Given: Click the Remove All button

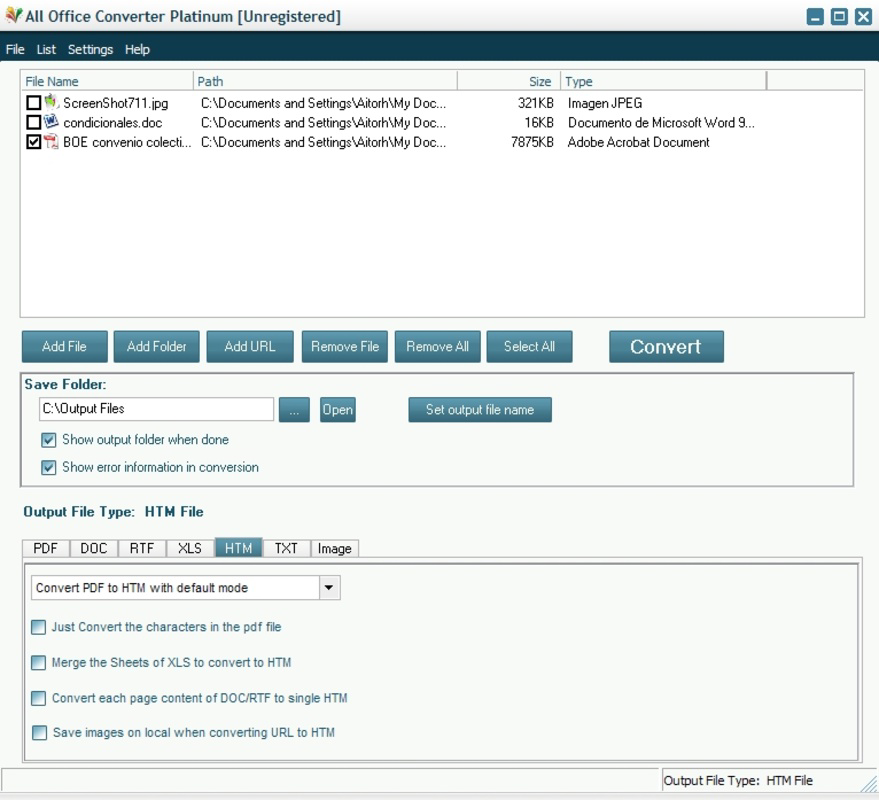Looking at the screenshot, I should click(x=437, y=346).
